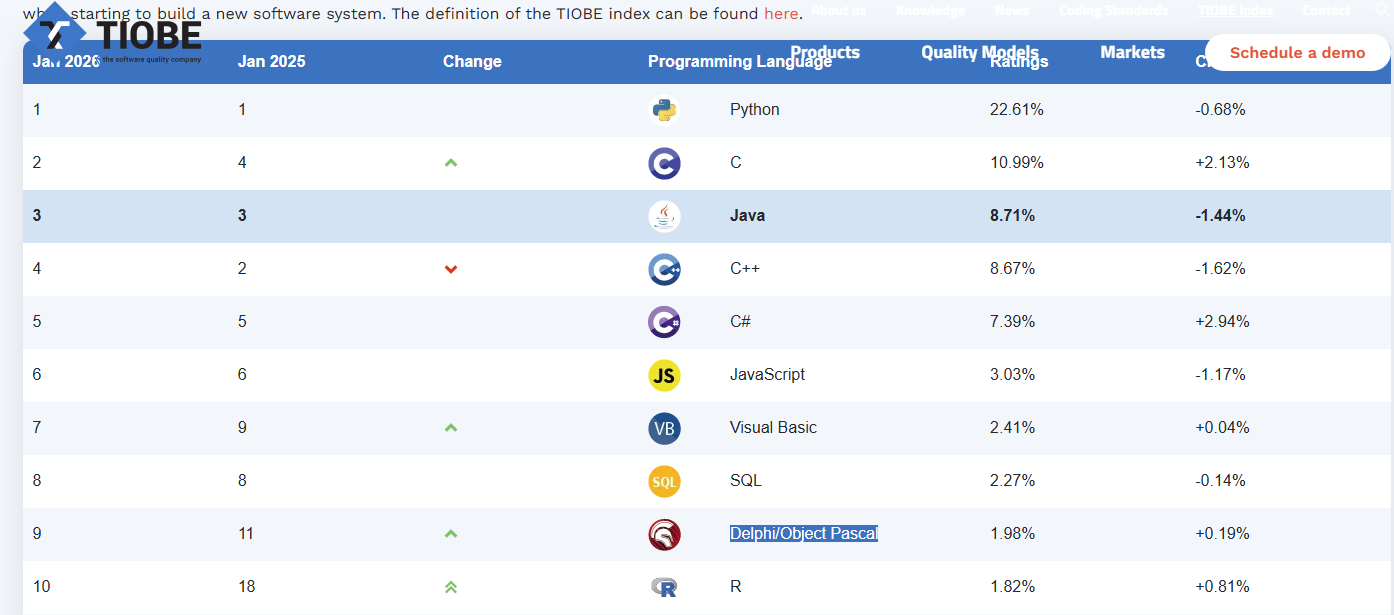
Task: Click the C++ logo icon
Action: point(664,269)
